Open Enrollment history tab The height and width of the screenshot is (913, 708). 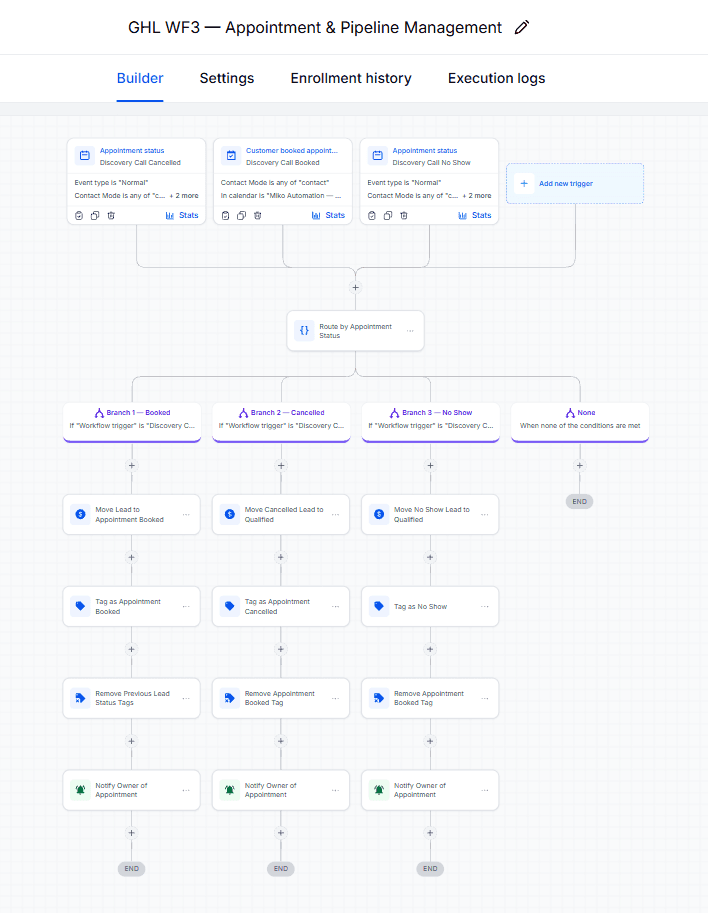coord(351,78)
